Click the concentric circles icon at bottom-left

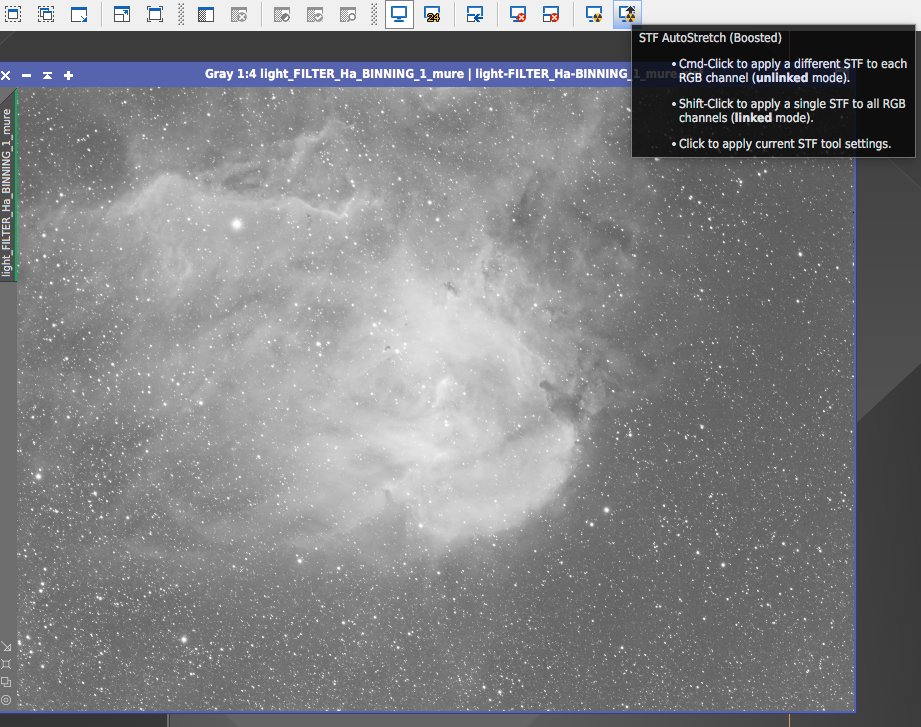(x=6, y=700)
